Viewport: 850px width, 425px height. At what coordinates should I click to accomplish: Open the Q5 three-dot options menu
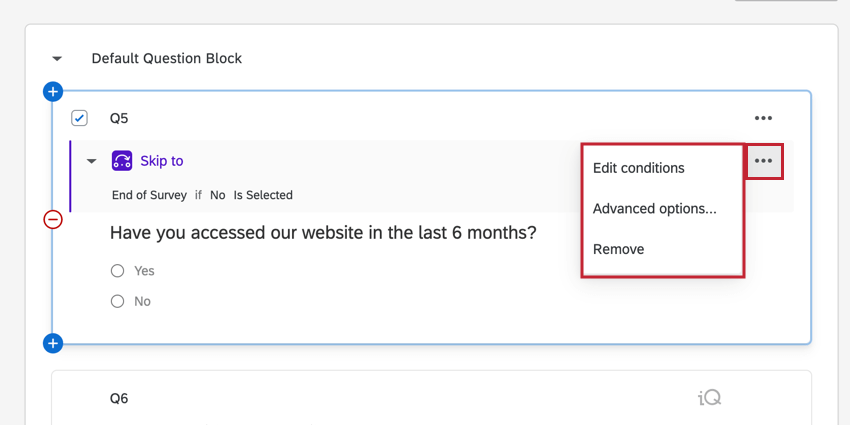coord(763,118)
